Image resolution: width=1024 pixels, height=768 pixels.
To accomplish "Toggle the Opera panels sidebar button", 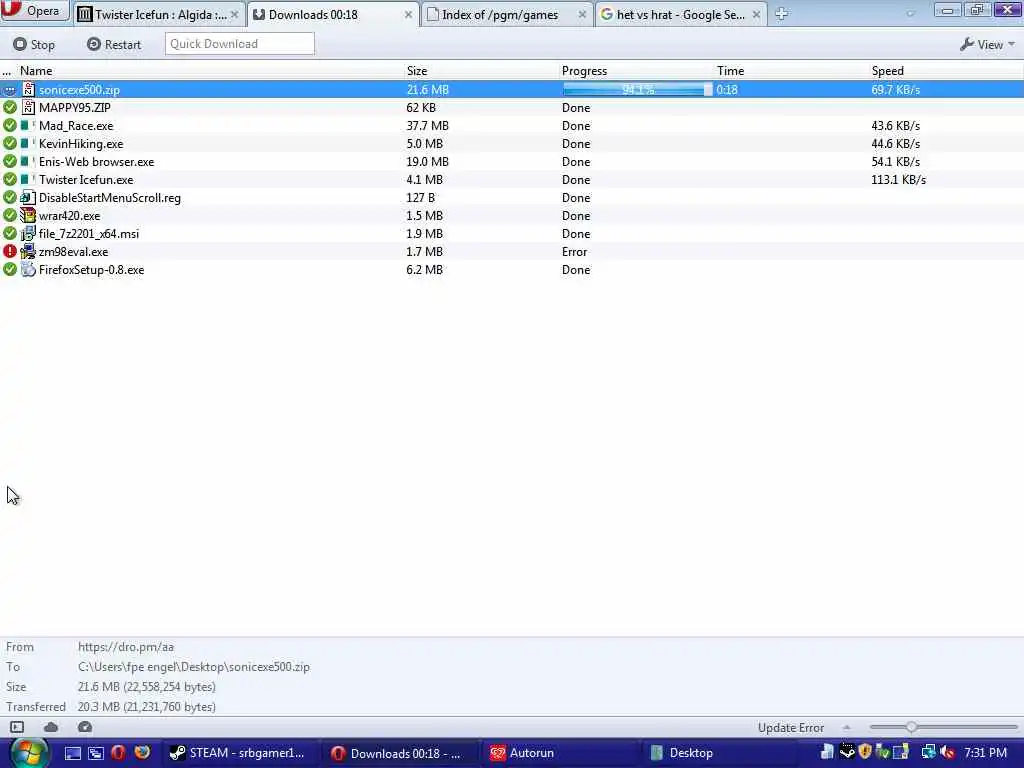I will (17, 727).
